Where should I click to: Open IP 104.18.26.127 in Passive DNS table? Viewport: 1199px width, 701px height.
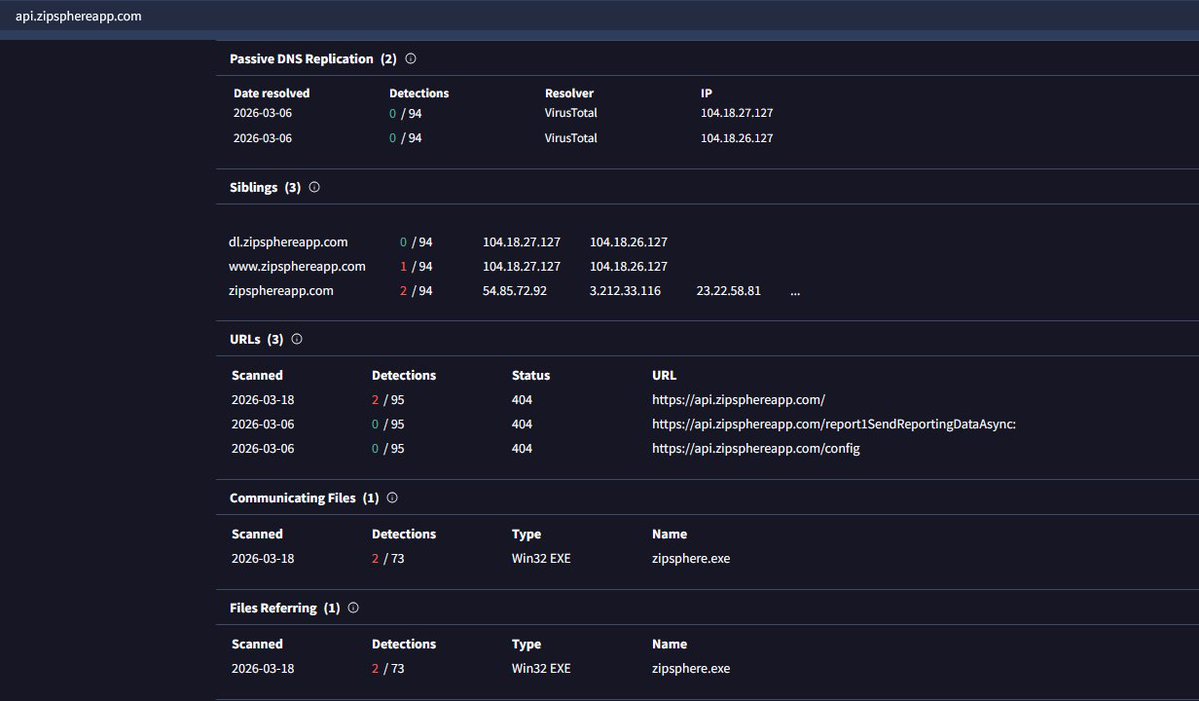pyautogui.click(x=736, y=138)
